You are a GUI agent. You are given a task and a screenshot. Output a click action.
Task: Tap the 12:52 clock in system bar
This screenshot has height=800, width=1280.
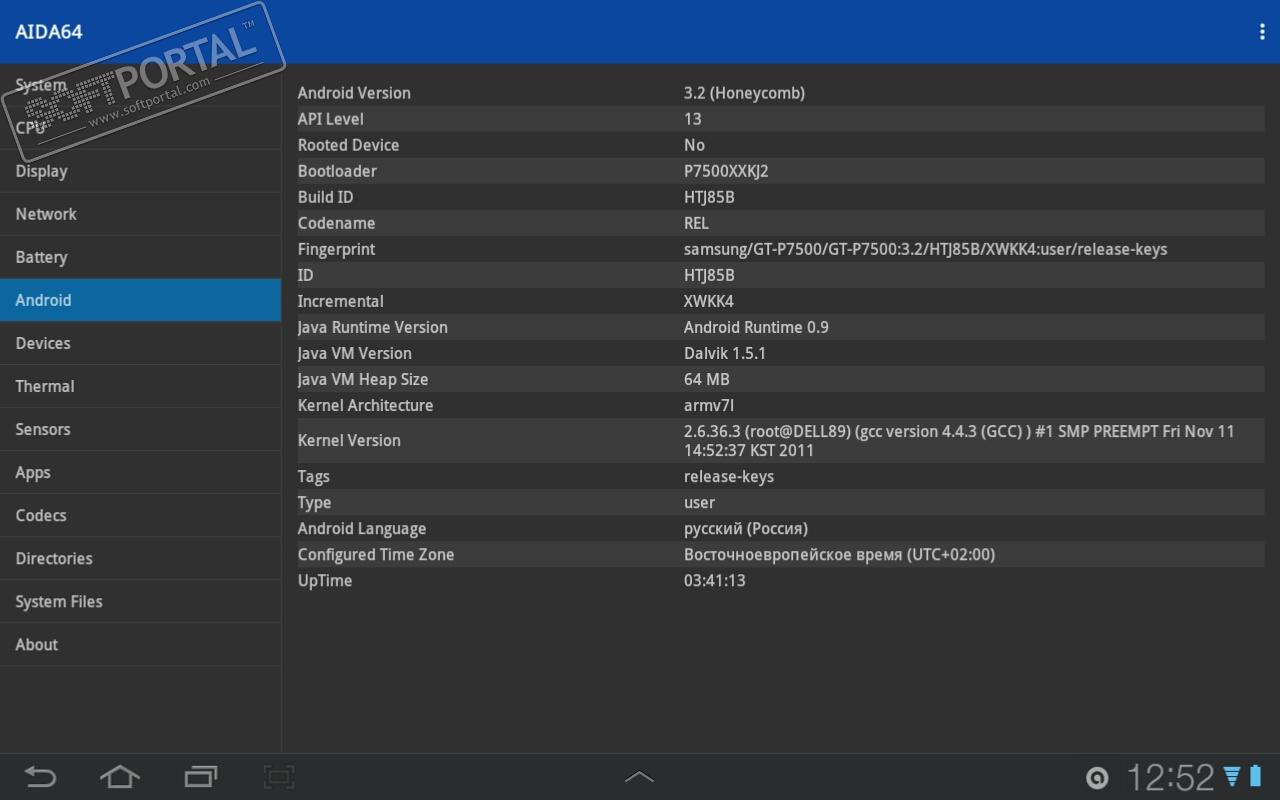(1171, 777)
